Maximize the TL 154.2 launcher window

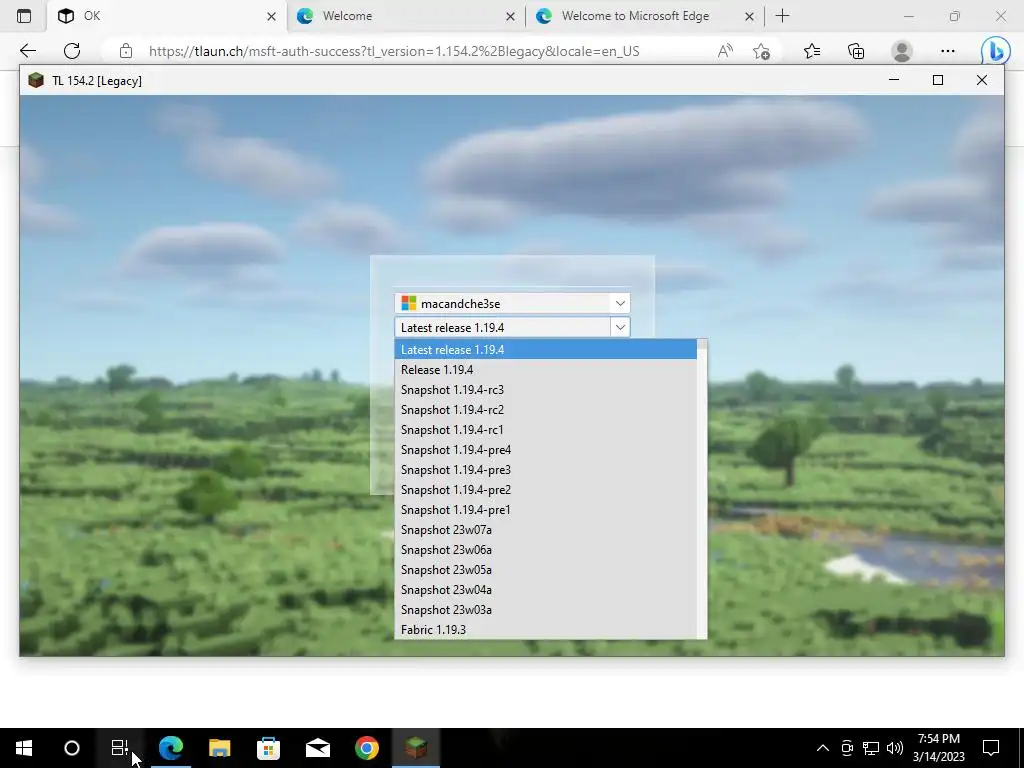click(x=938, y=80)
